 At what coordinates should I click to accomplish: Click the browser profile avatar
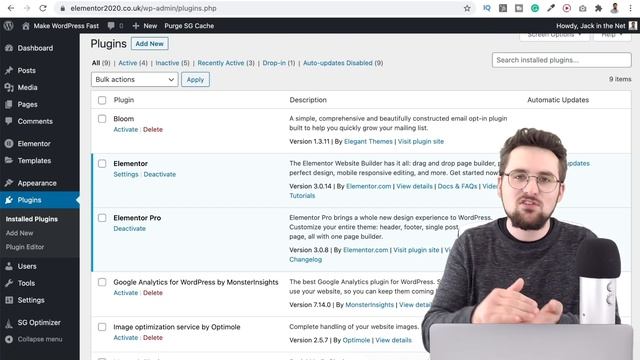point(614,8)
